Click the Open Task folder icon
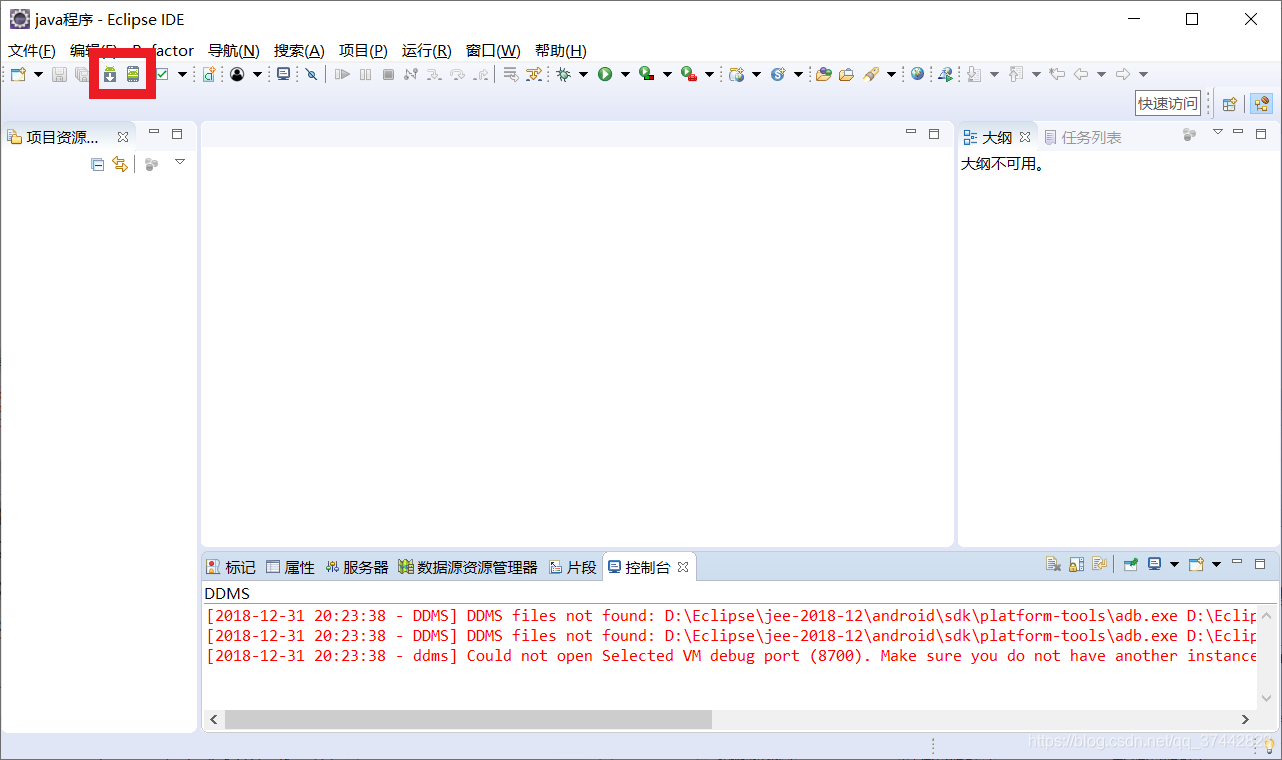The image size is (1282, 760). click(847, 74)
